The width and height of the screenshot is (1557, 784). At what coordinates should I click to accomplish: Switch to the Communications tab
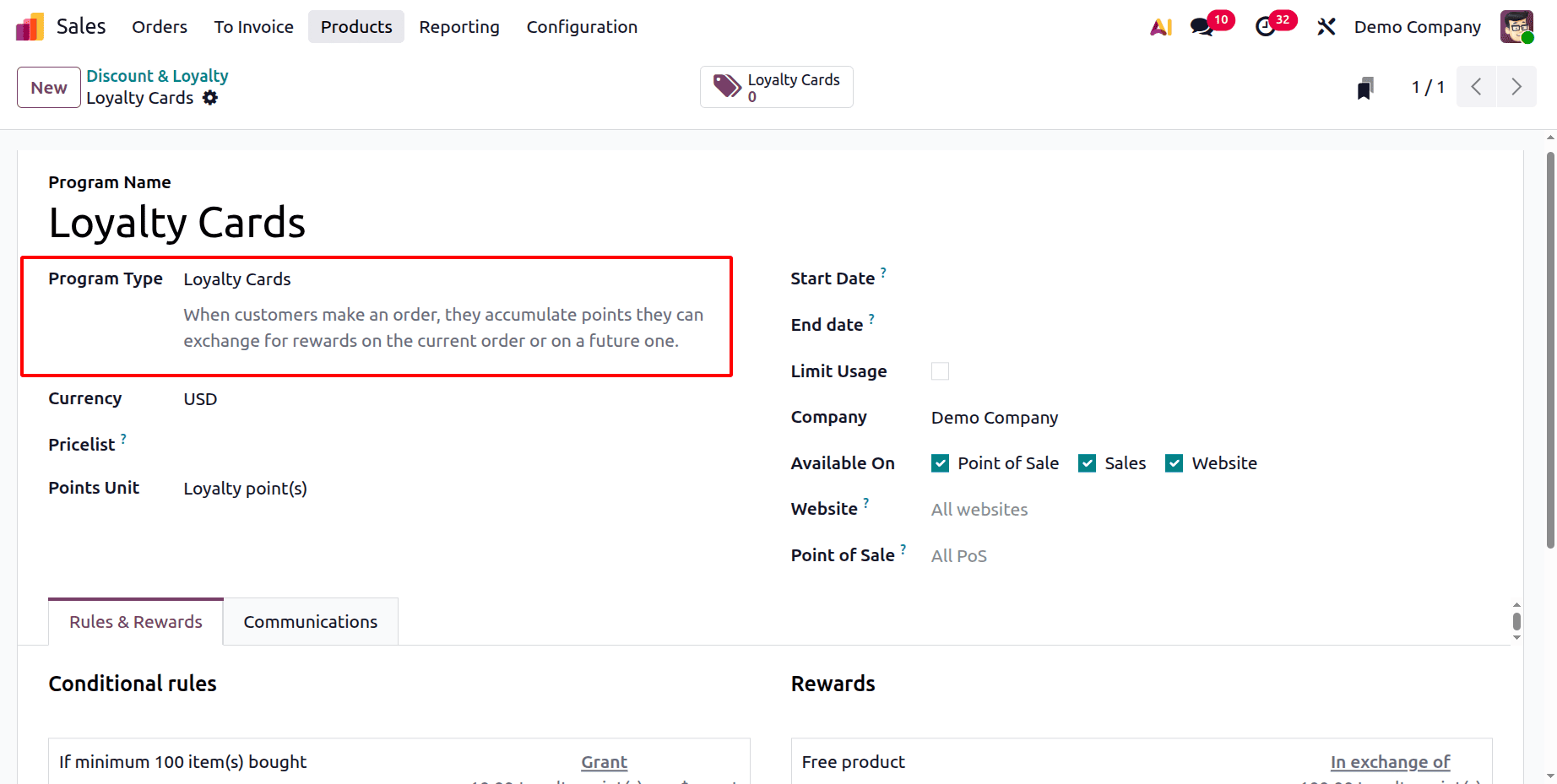[310, 621]
